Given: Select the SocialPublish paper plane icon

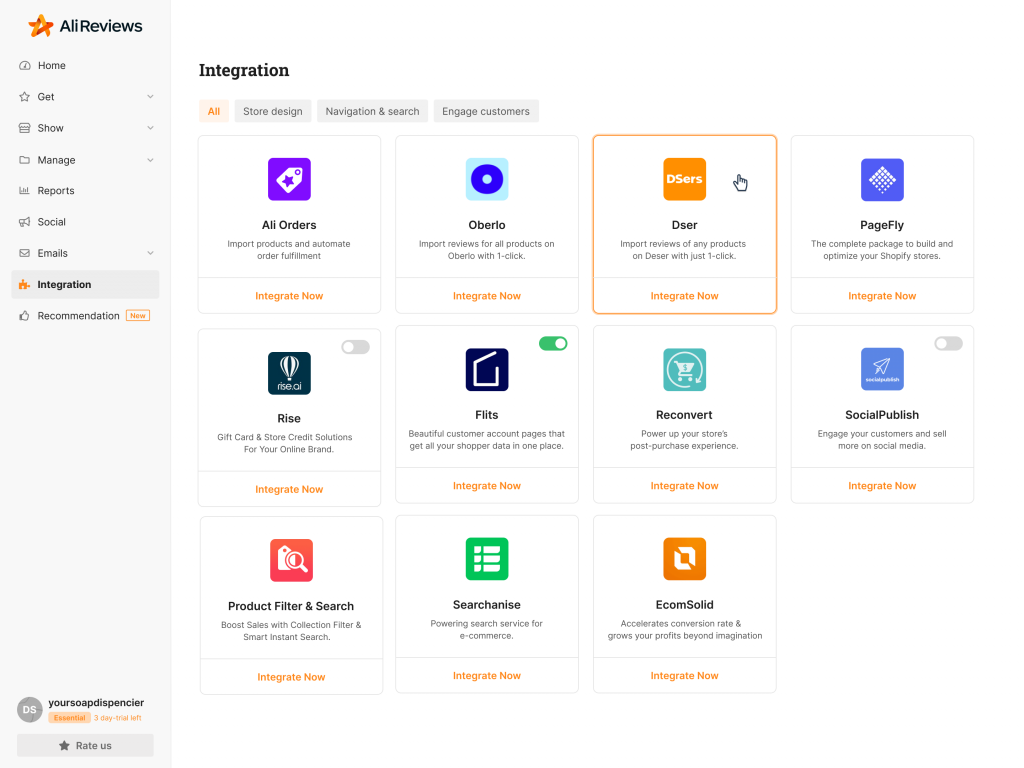Looking at the screenshot, I should [x=882, y=369].
